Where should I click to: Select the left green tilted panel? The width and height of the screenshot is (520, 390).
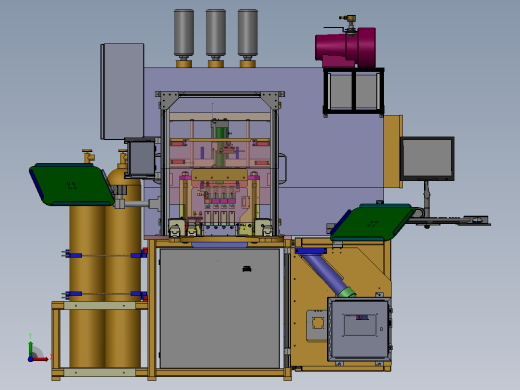click(x=72, y=184)
